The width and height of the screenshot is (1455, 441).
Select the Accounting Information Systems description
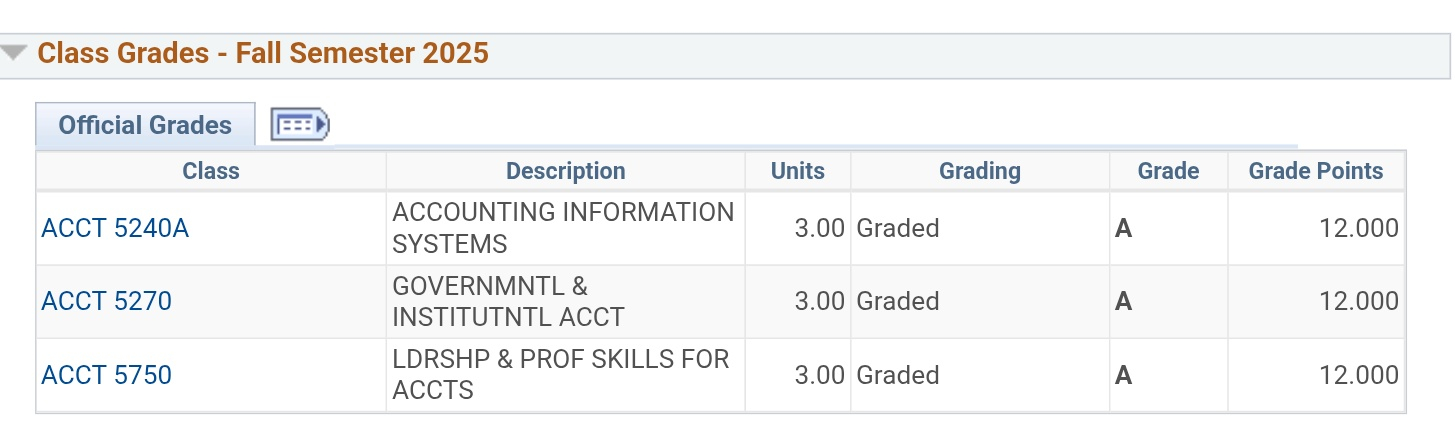tap(563, 228)
